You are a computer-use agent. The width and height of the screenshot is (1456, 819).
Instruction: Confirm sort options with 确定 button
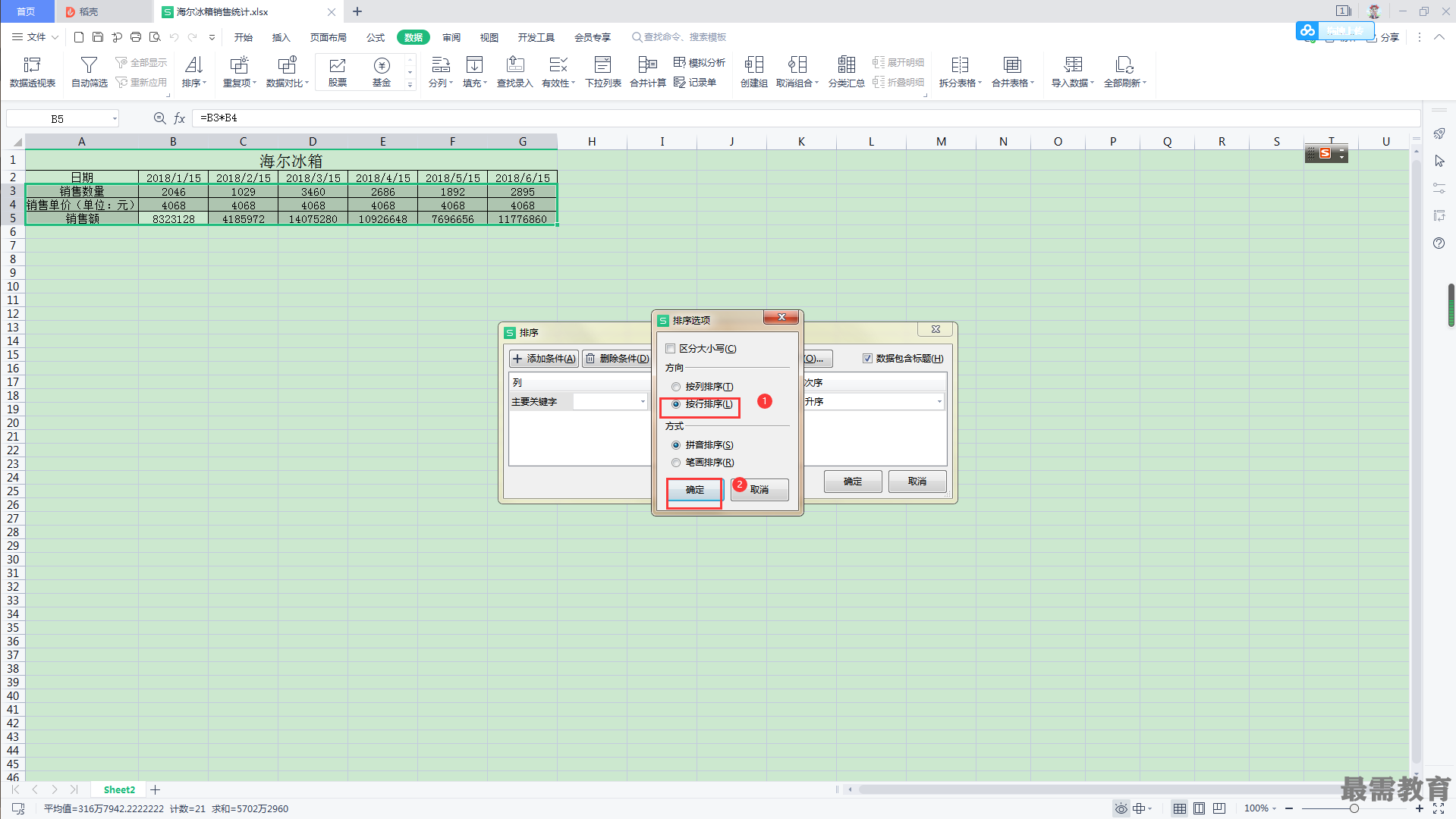(x=695, y=490)
